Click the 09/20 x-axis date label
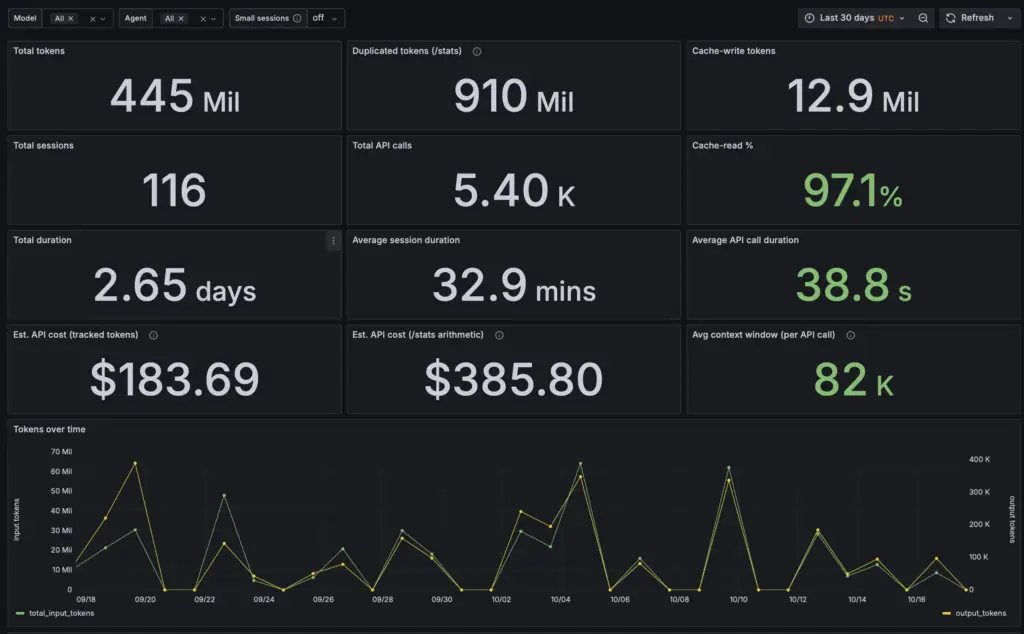The height and width of the screenshot is (634, 1024). tap(145, 599)
